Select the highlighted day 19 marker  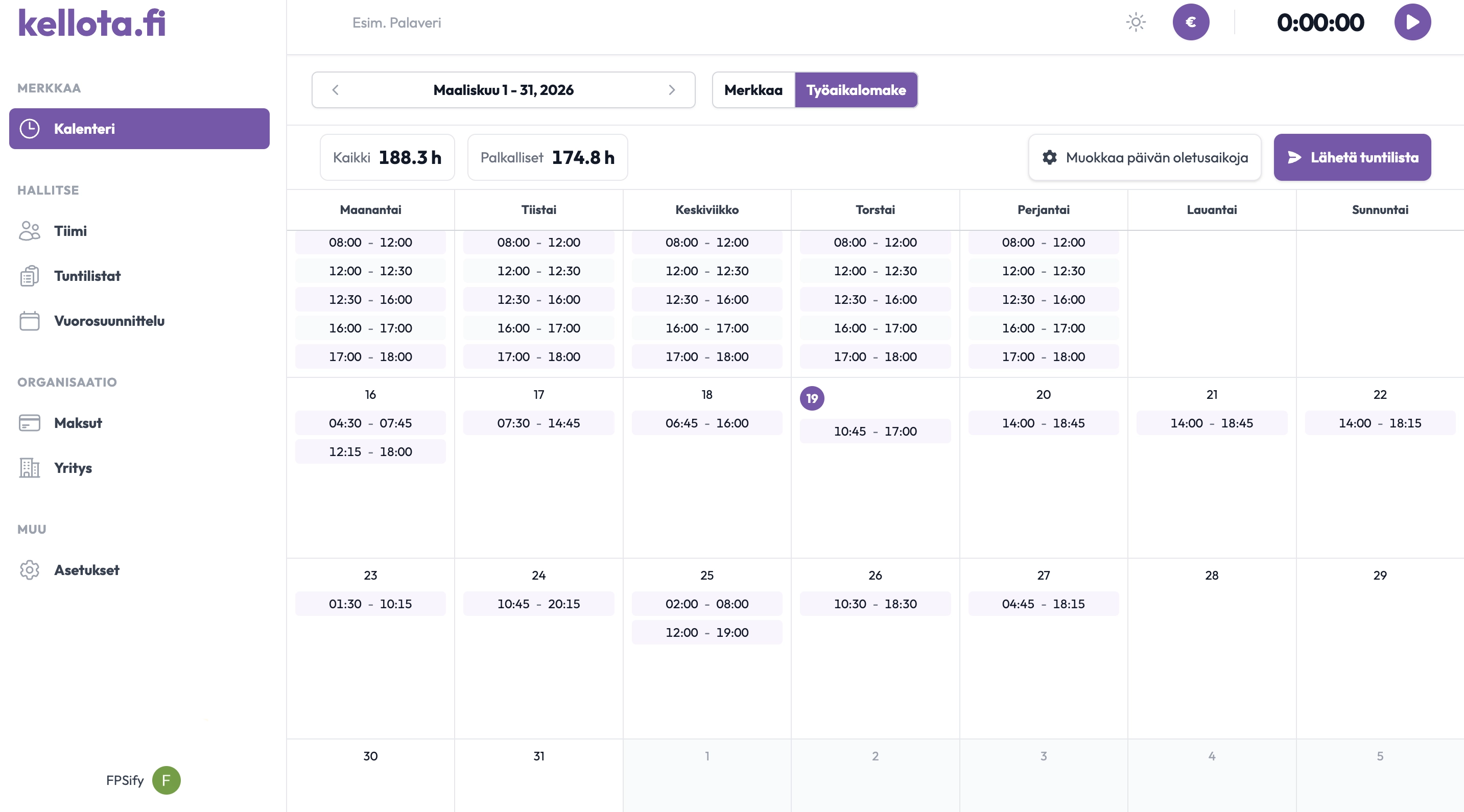(812, 398)
